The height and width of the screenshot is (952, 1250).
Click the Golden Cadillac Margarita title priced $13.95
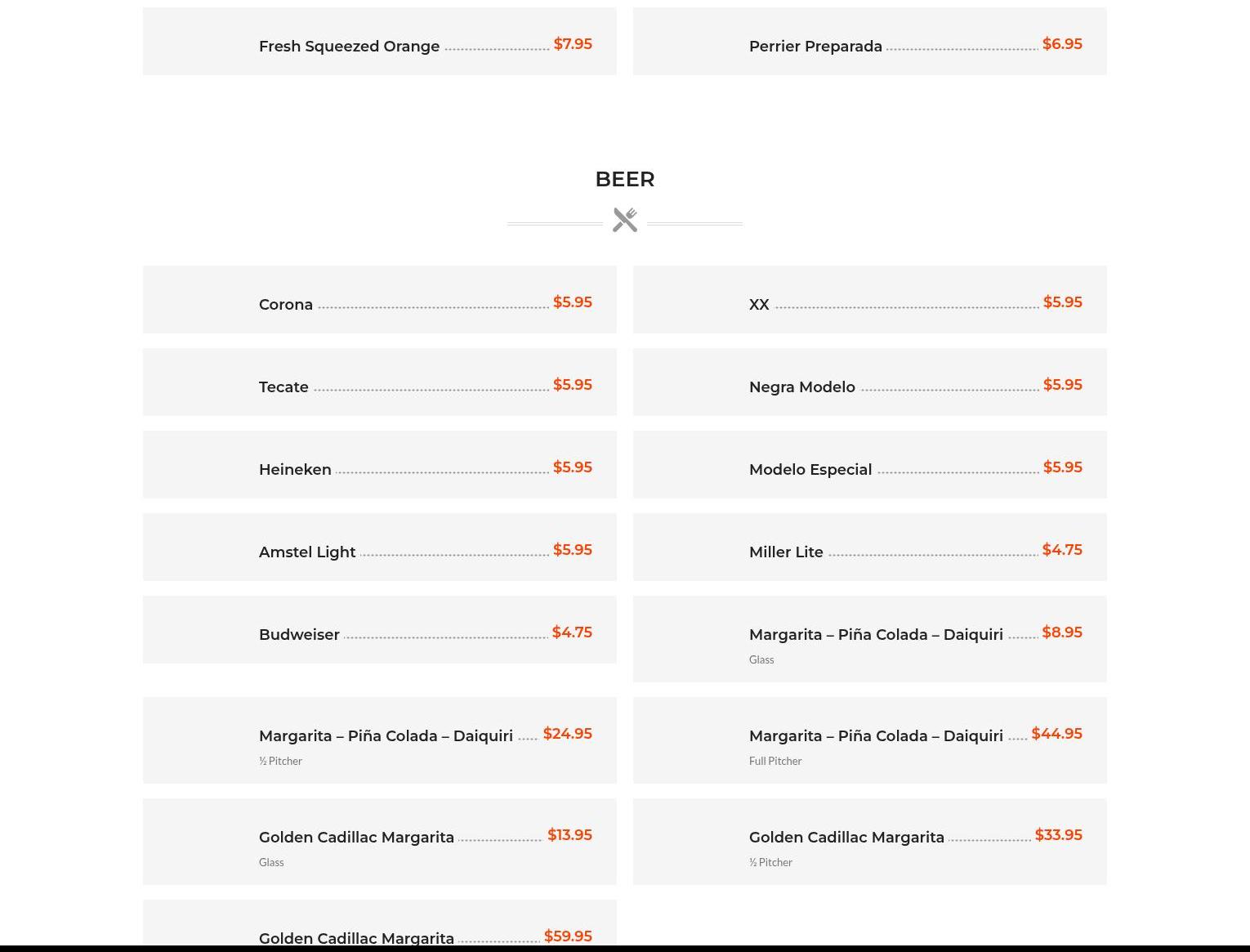click(356, 838)
